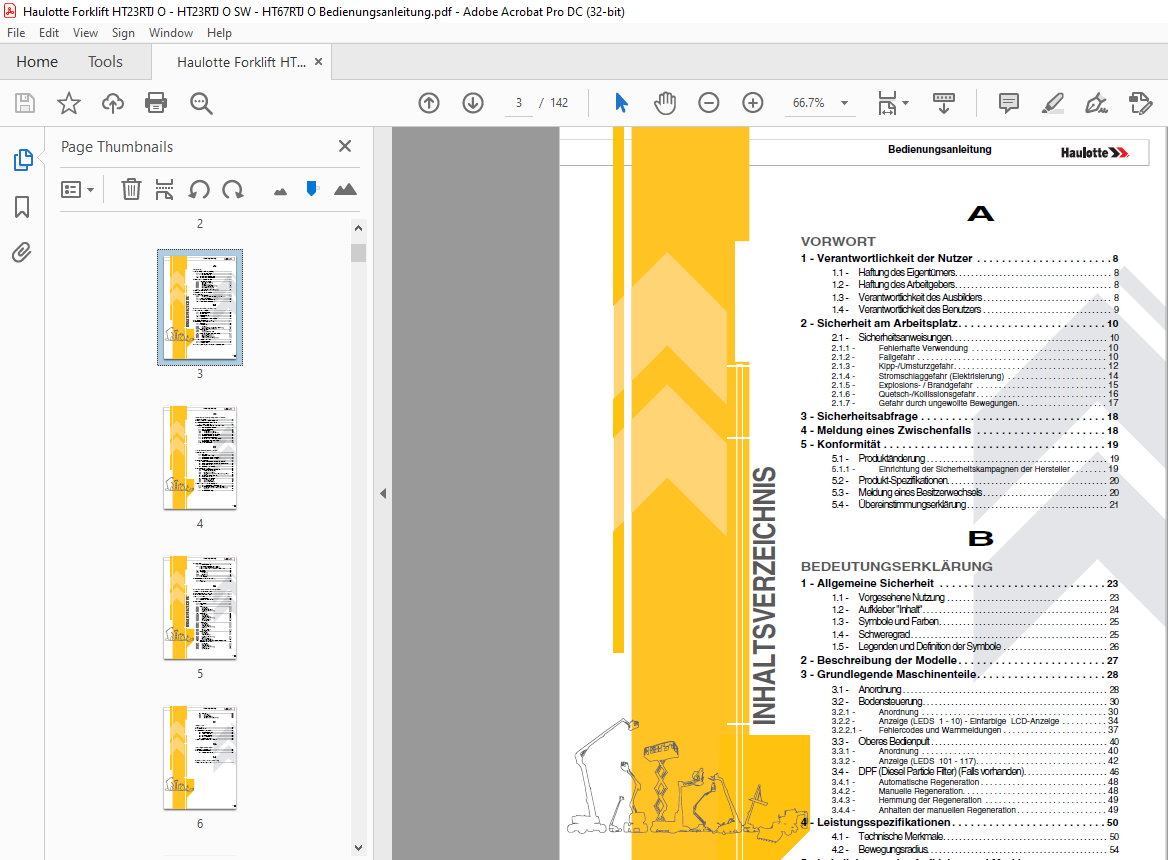Close the Page Thumbnails panel
1168x860 pixels.
(x=345, y=146)
